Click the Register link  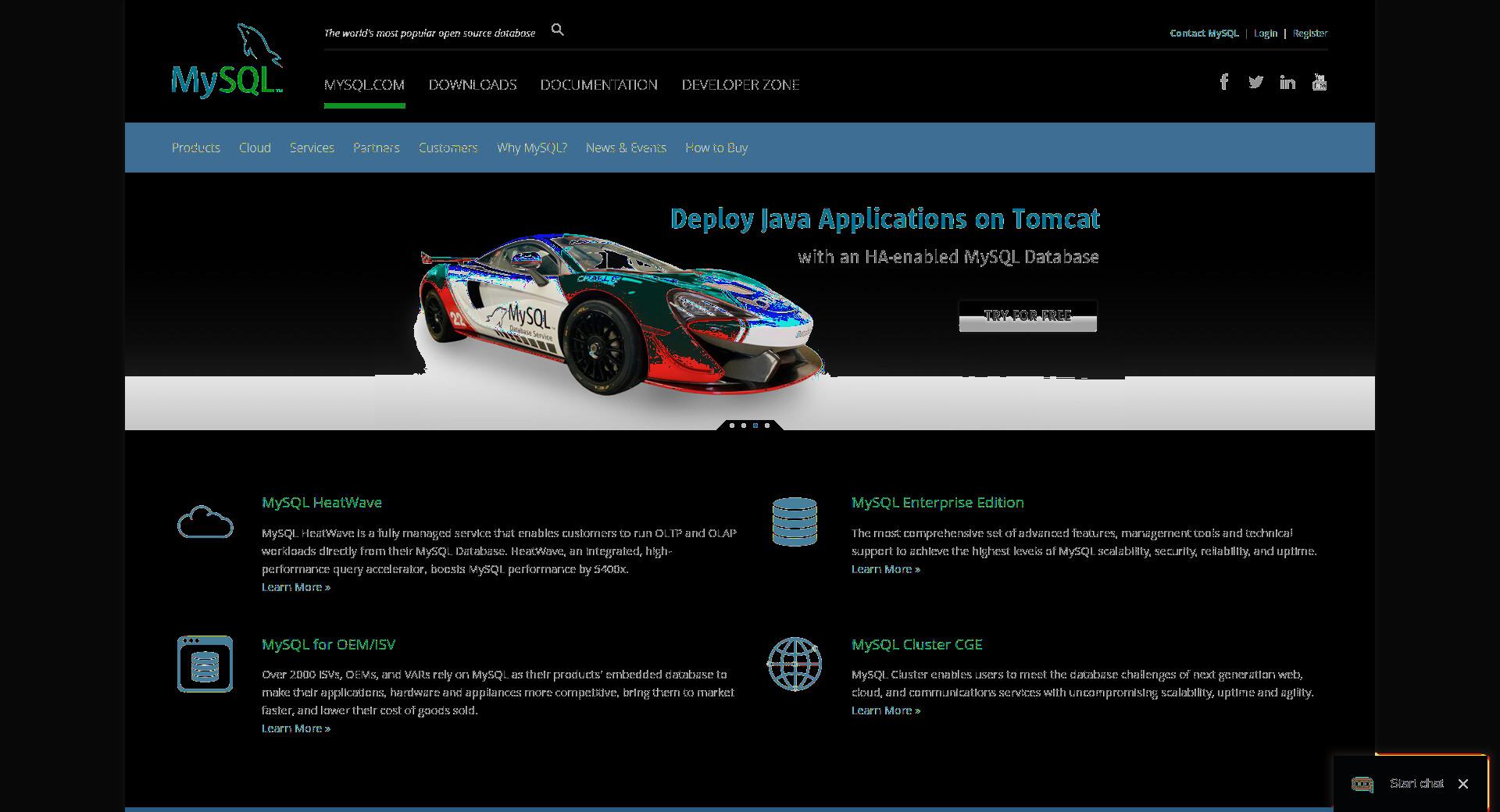coord(1310,33)
